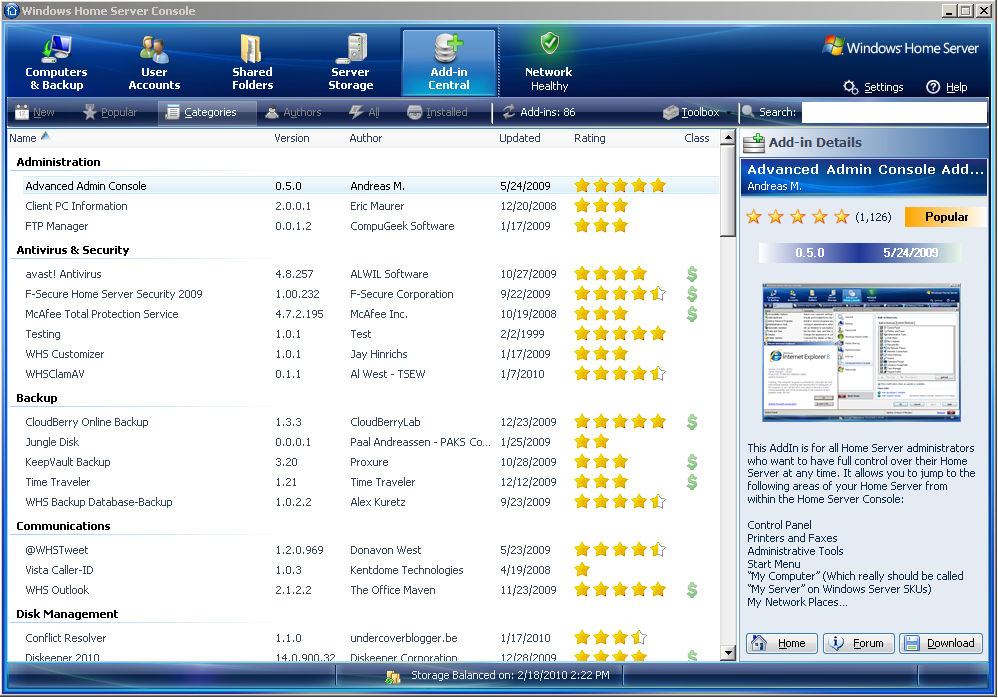Click the star rating in Add-in Details
The image size is (998, 698).
(798, 217)
